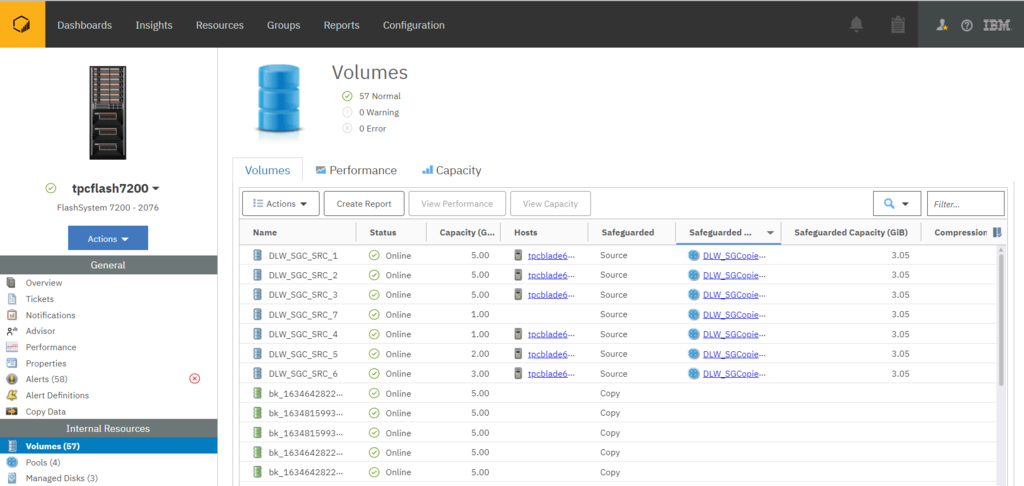Open Alert Definitions in sidebar

click(x=57, y=395)
